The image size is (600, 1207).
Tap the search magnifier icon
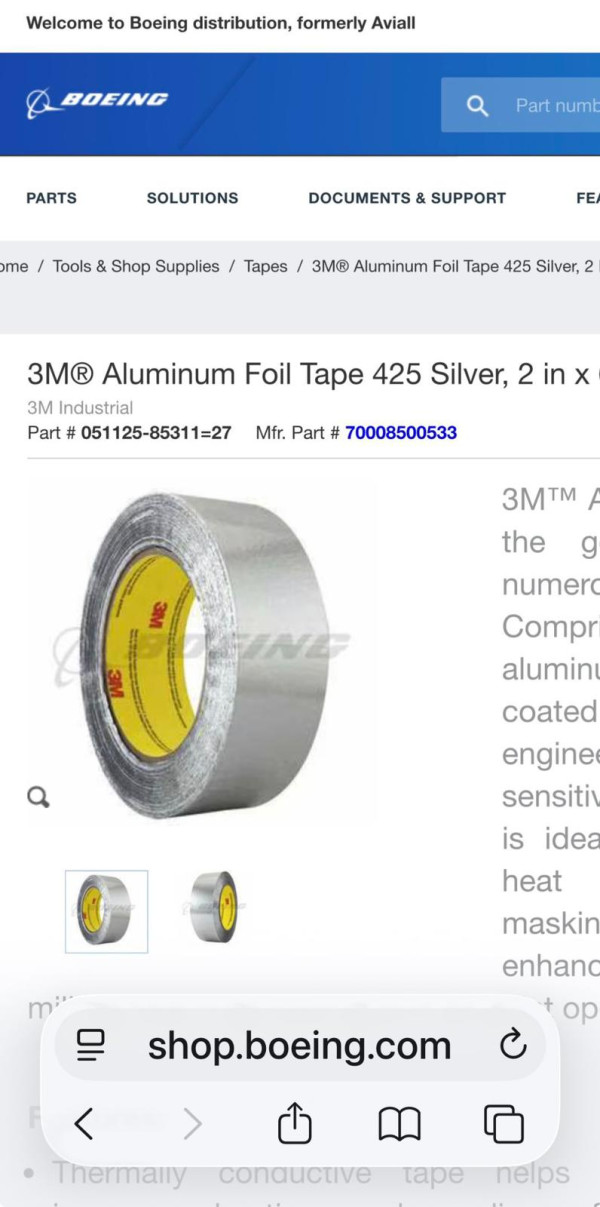pyautogui.click(x=478, y=106)
